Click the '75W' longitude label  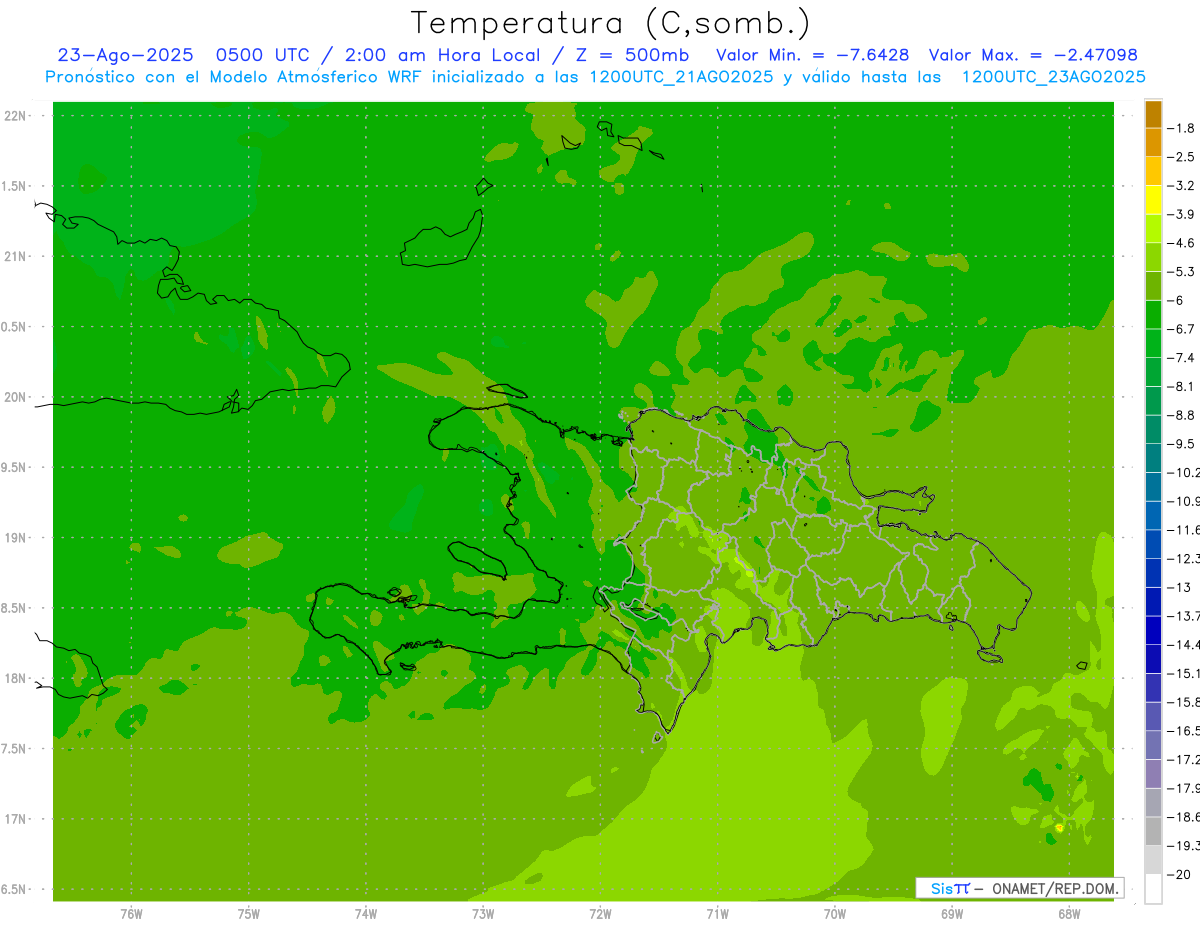(x=249, y=914)
